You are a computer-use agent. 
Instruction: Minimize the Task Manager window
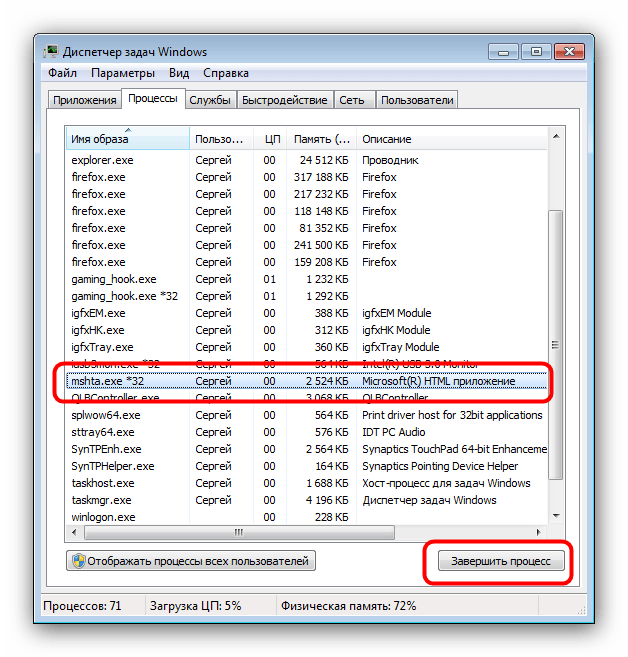[504, 52]
